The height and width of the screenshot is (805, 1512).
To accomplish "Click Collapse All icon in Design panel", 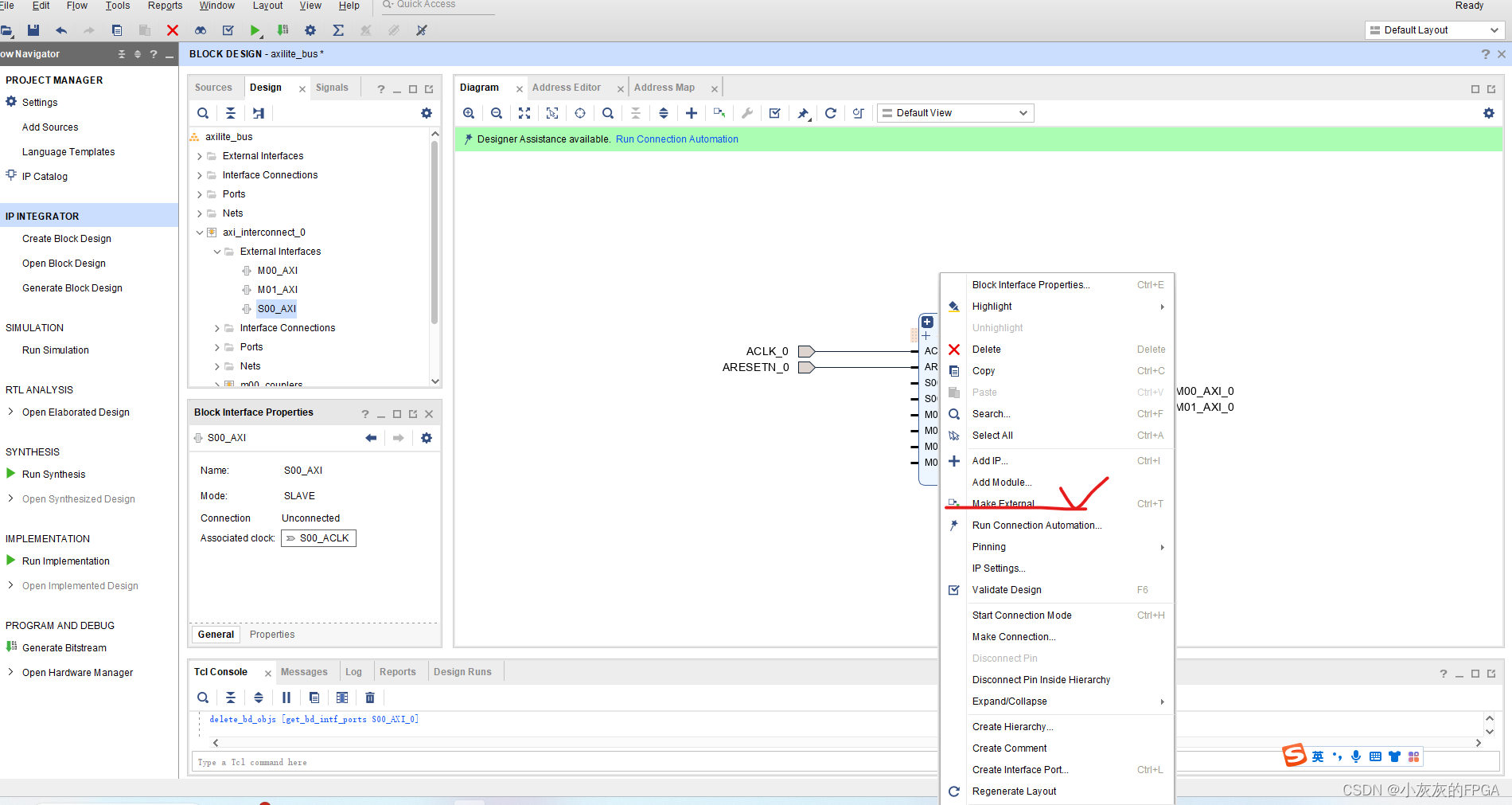I will pyautogui.click(x=231, y=113).
